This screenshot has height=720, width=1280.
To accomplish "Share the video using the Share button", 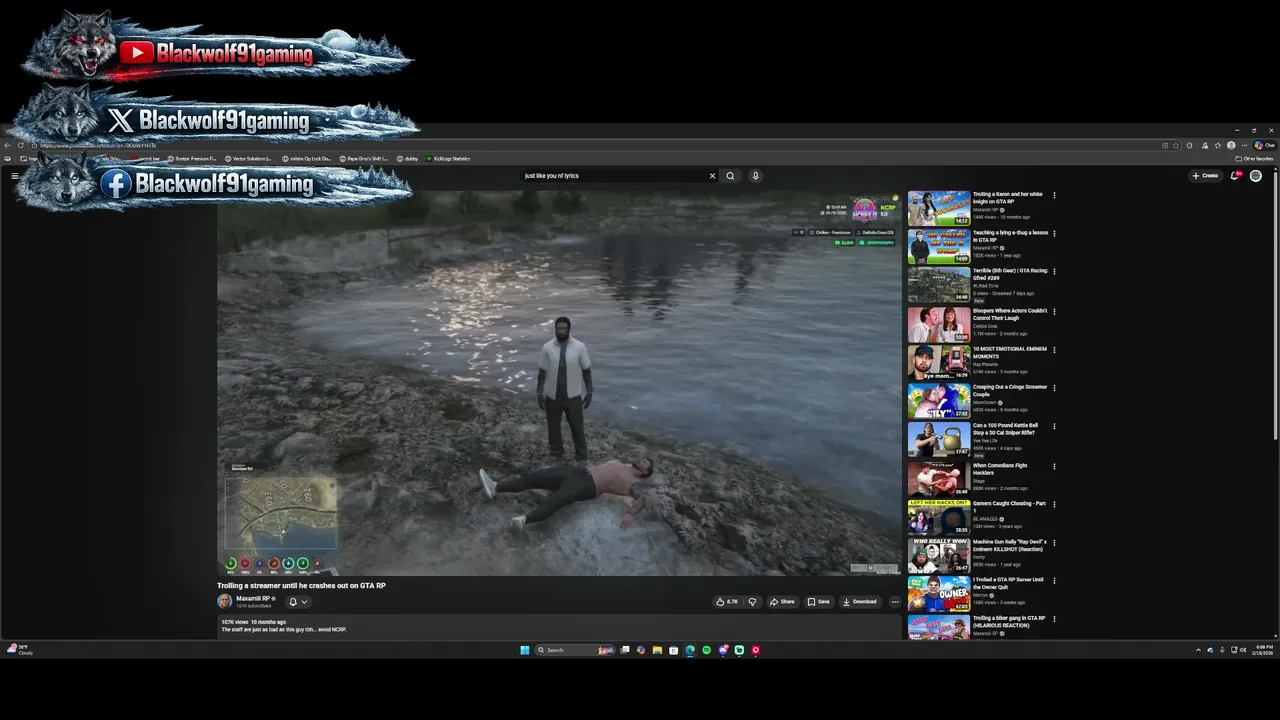I will coord(782,602).
